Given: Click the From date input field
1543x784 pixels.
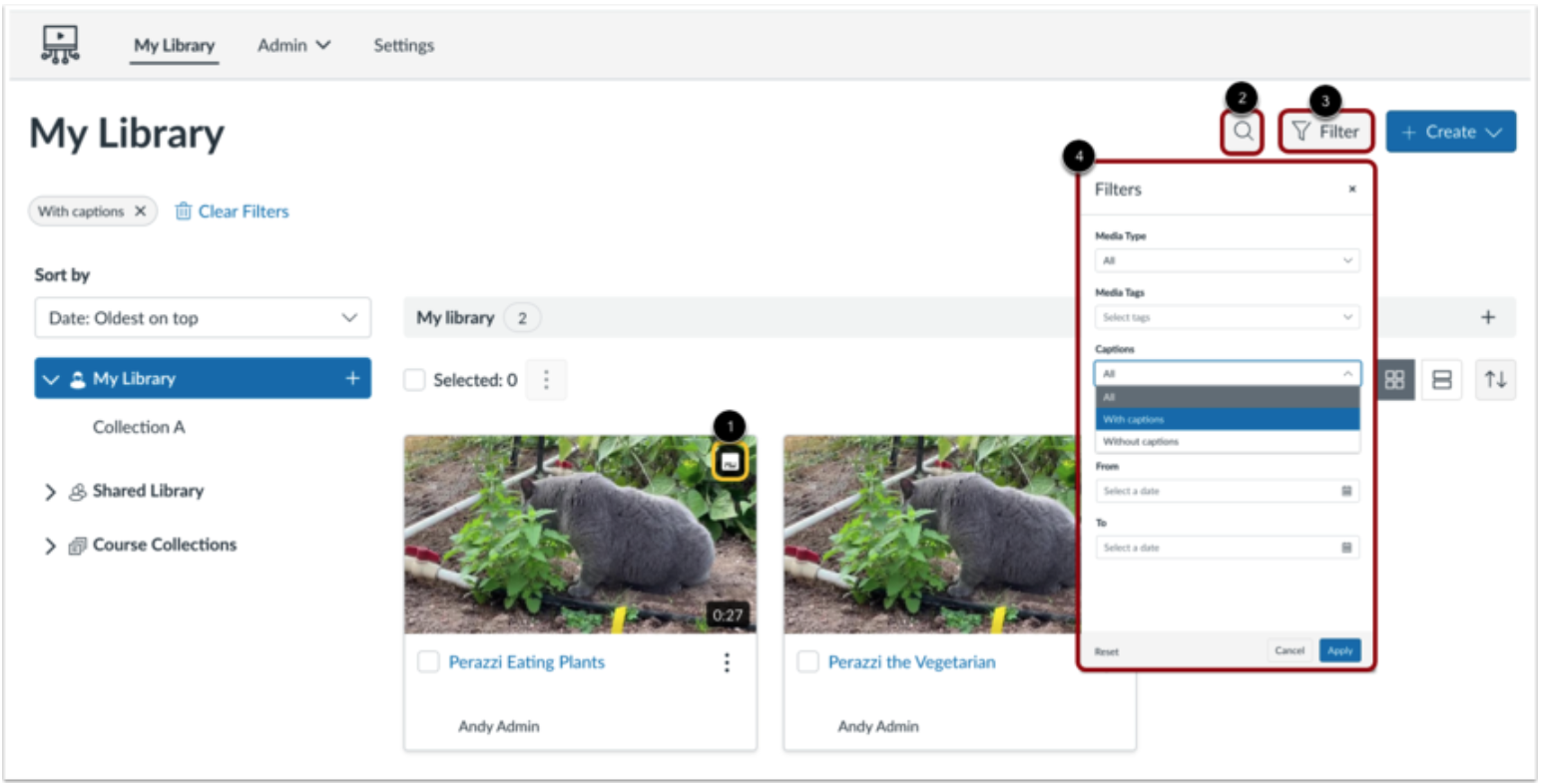Looking at the screenshot, I should click(1227, 491).
